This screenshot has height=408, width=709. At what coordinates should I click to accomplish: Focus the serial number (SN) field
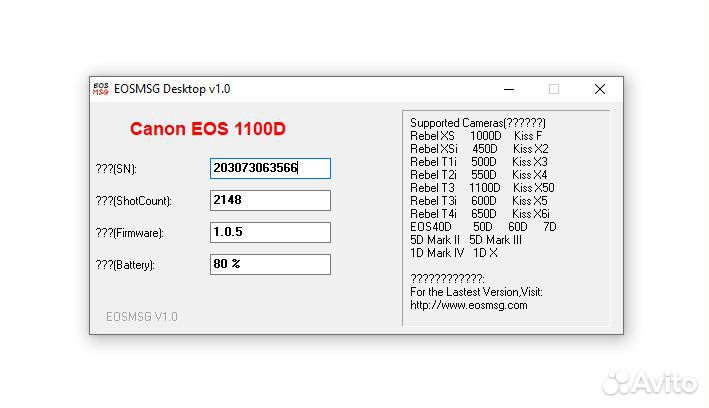270,168
